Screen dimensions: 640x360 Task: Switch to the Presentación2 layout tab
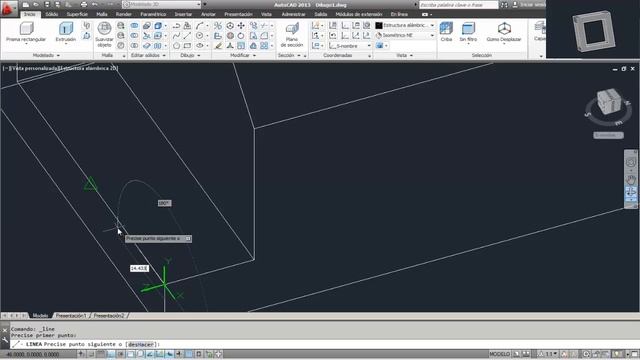(109, 316)
